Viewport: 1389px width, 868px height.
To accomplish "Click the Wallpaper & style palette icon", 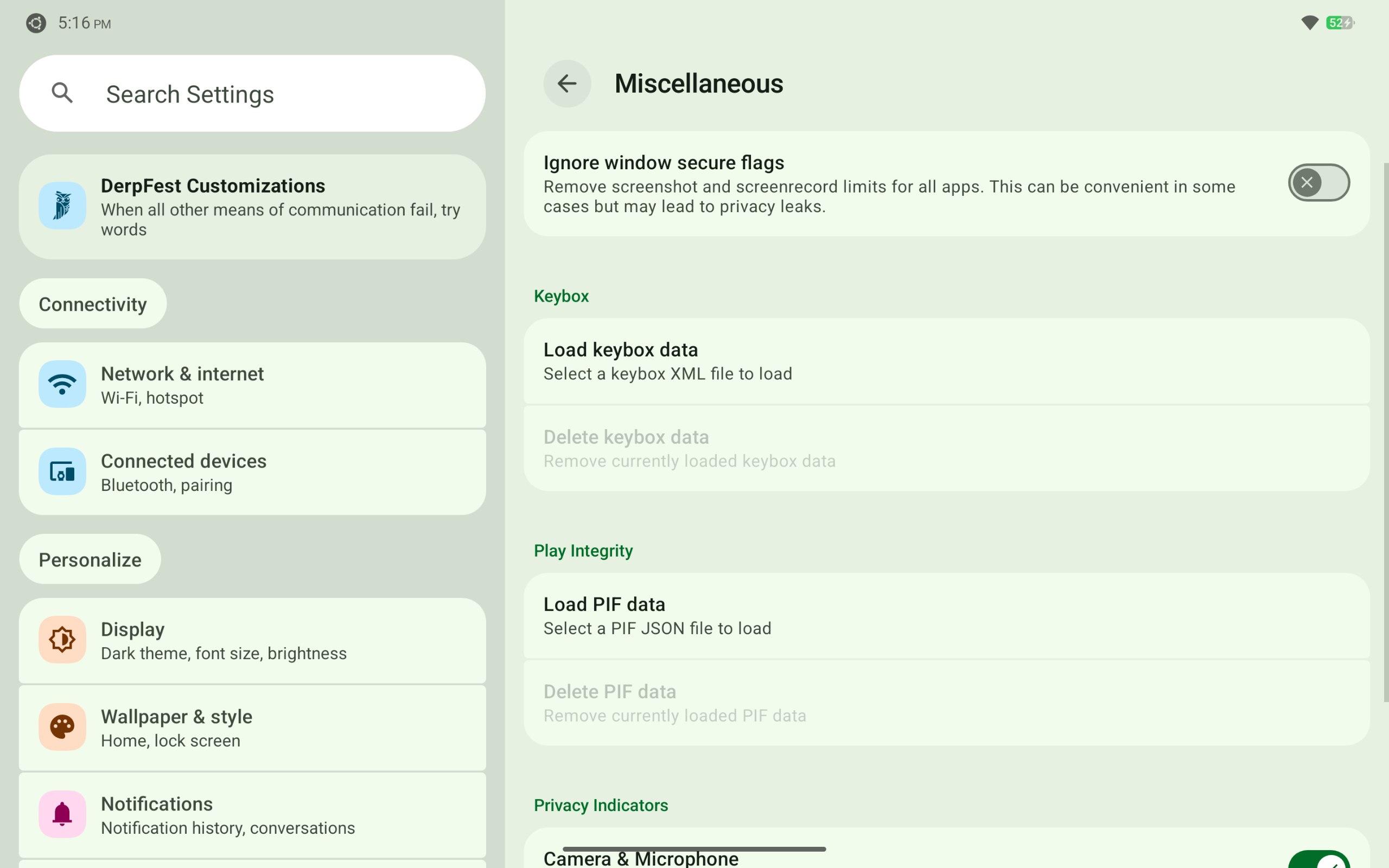I will (x=62, y=727).
